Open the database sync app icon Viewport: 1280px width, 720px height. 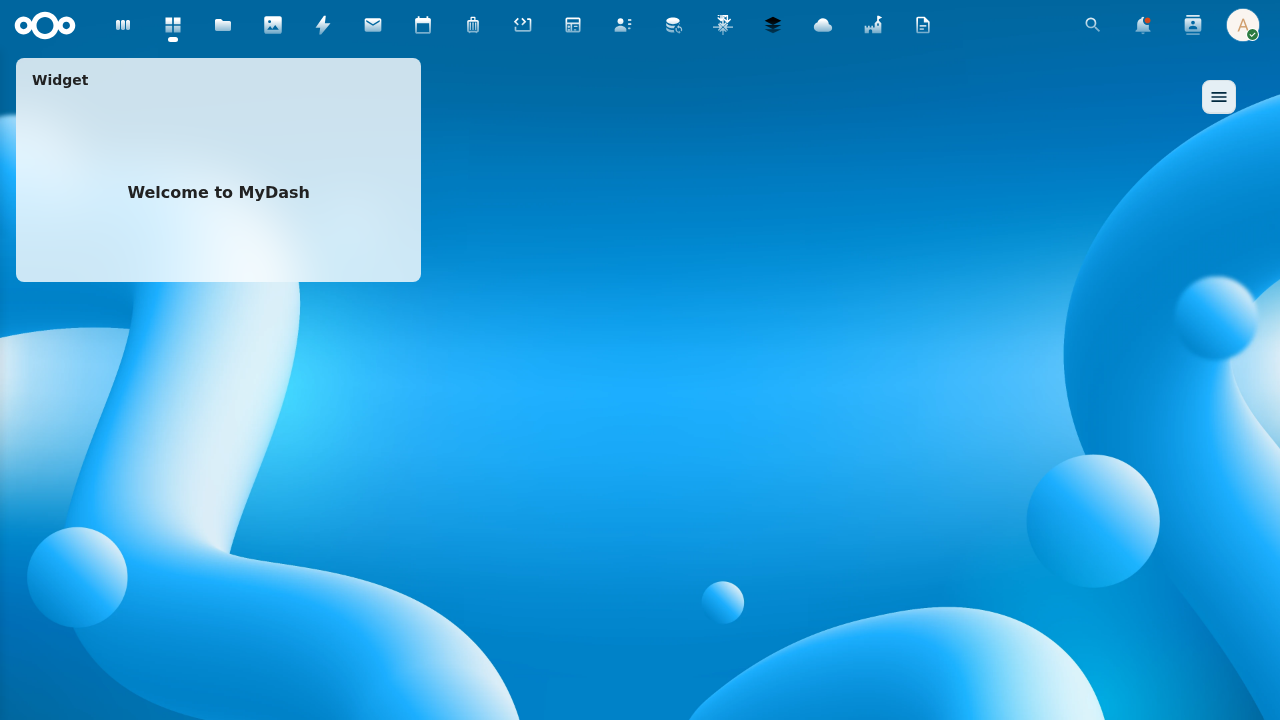pyautogui.click(x=673, y=25)
